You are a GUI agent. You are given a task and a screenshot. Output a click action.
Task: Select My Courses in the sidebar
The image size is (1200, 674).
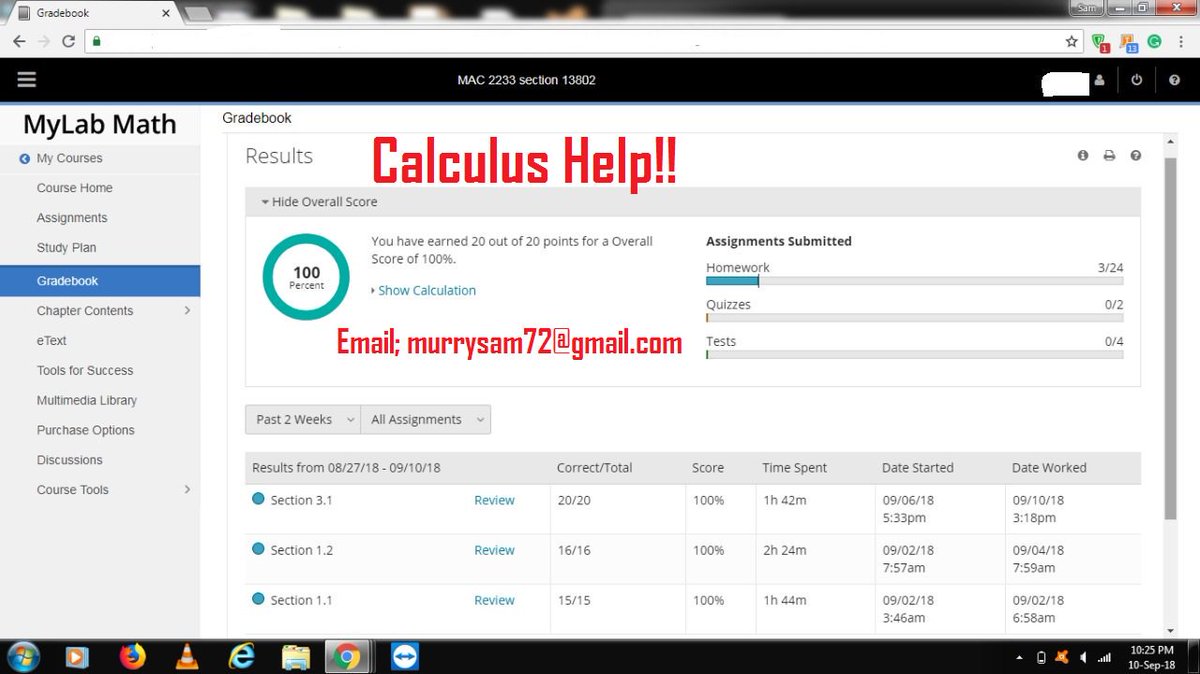coord(69,158)
